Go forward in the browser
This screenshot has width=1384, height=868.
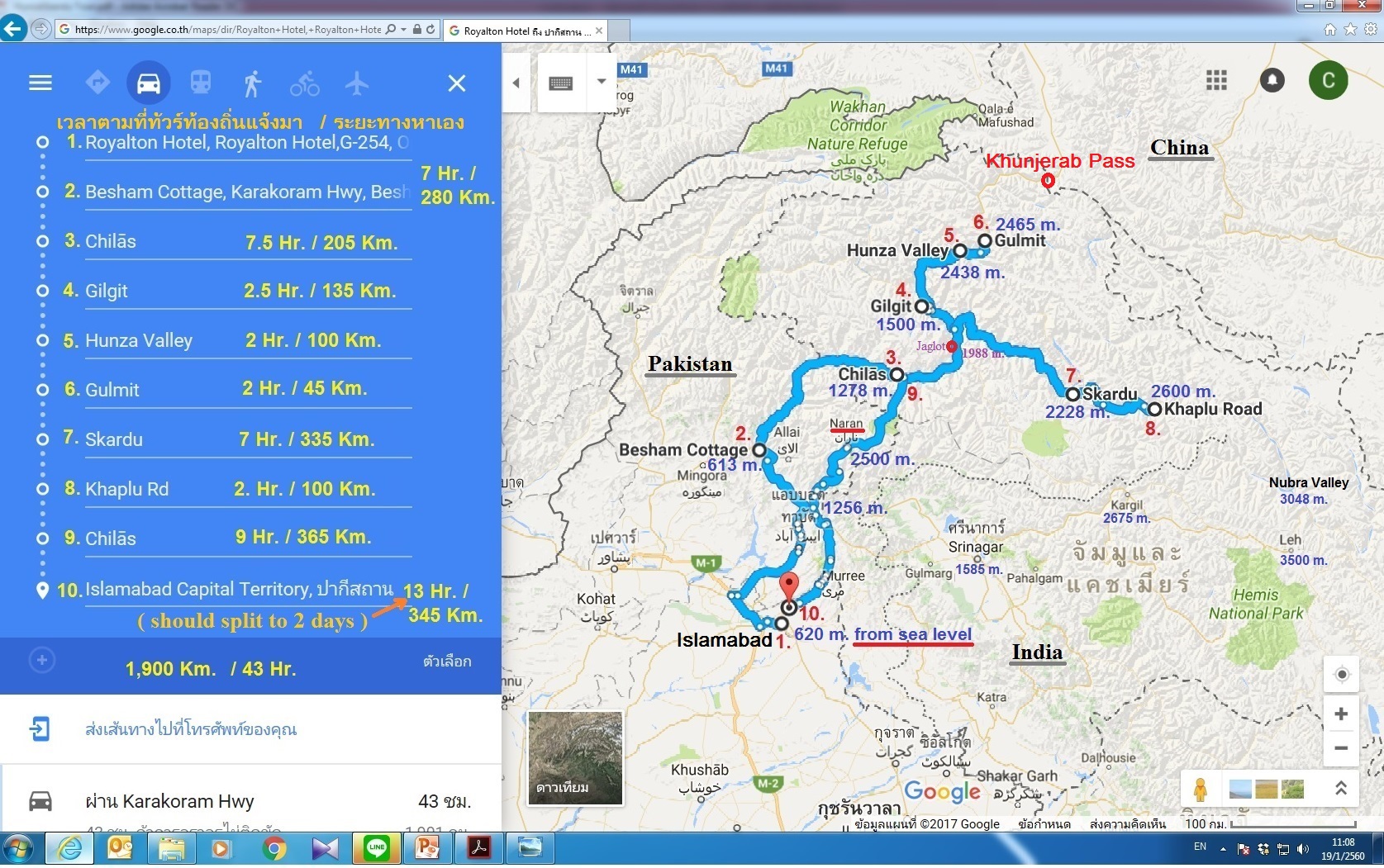click(40, 29)
